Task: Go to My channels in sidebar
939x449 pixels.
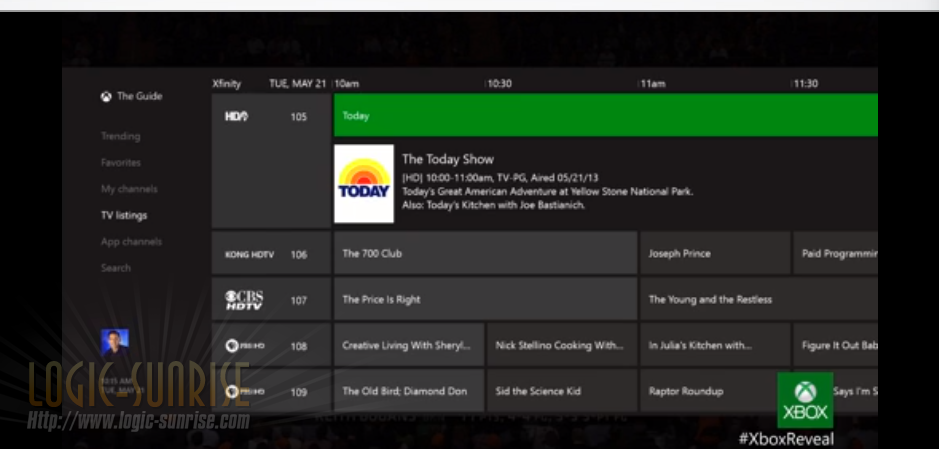Action: coord(129,189)
